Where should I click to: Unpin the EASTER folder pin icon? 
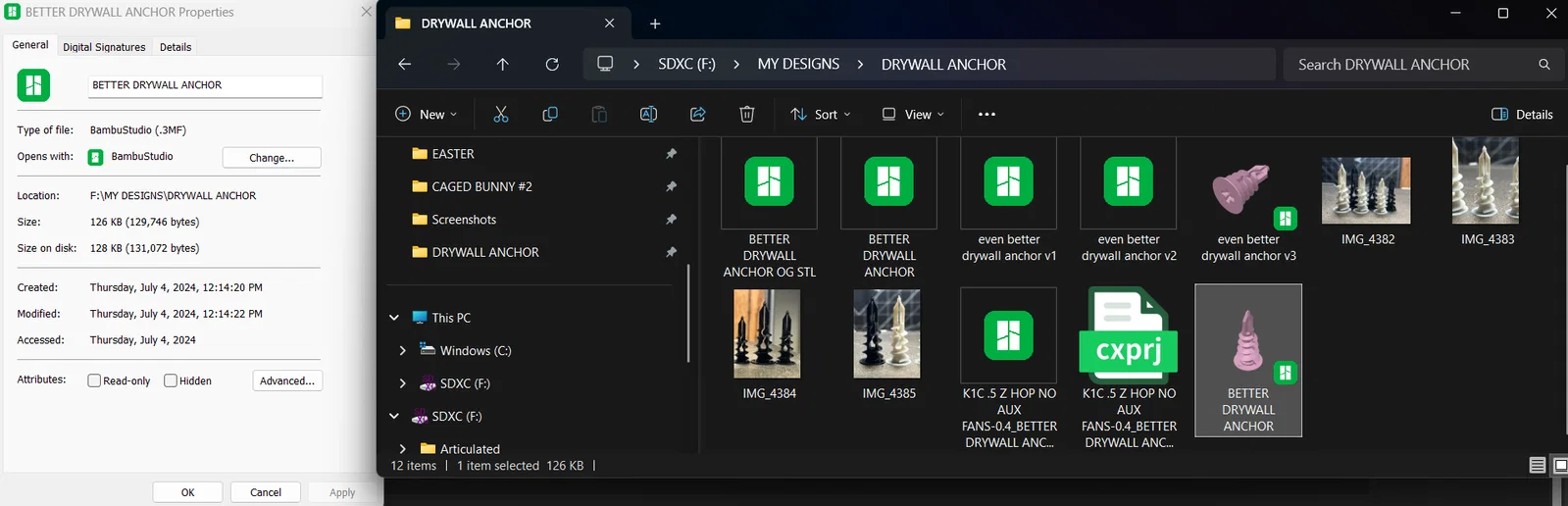pos(672,154)
